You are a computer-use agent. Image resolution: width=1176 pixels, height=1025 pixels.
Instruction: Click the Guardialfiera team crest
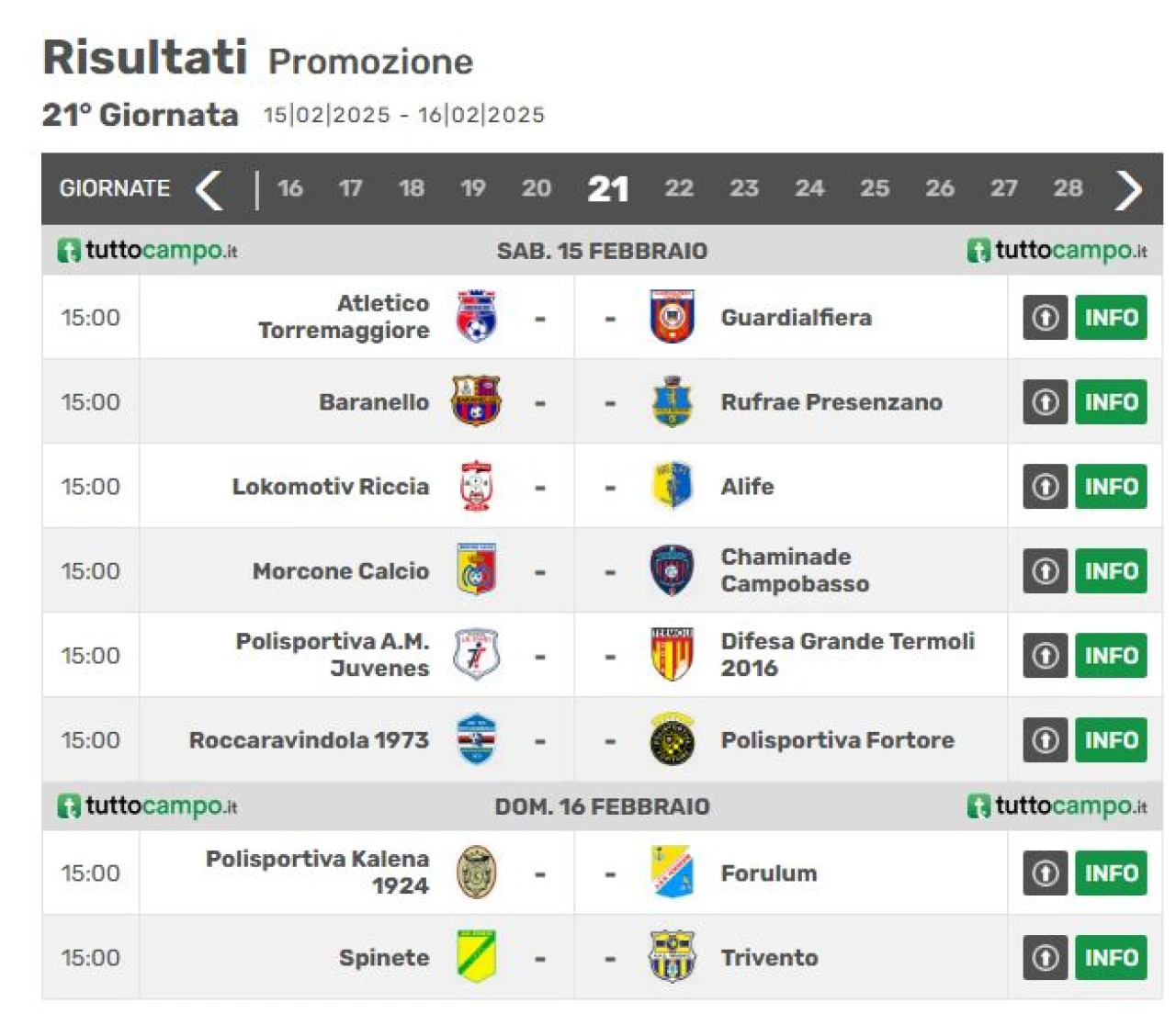(x=672, y=317)
